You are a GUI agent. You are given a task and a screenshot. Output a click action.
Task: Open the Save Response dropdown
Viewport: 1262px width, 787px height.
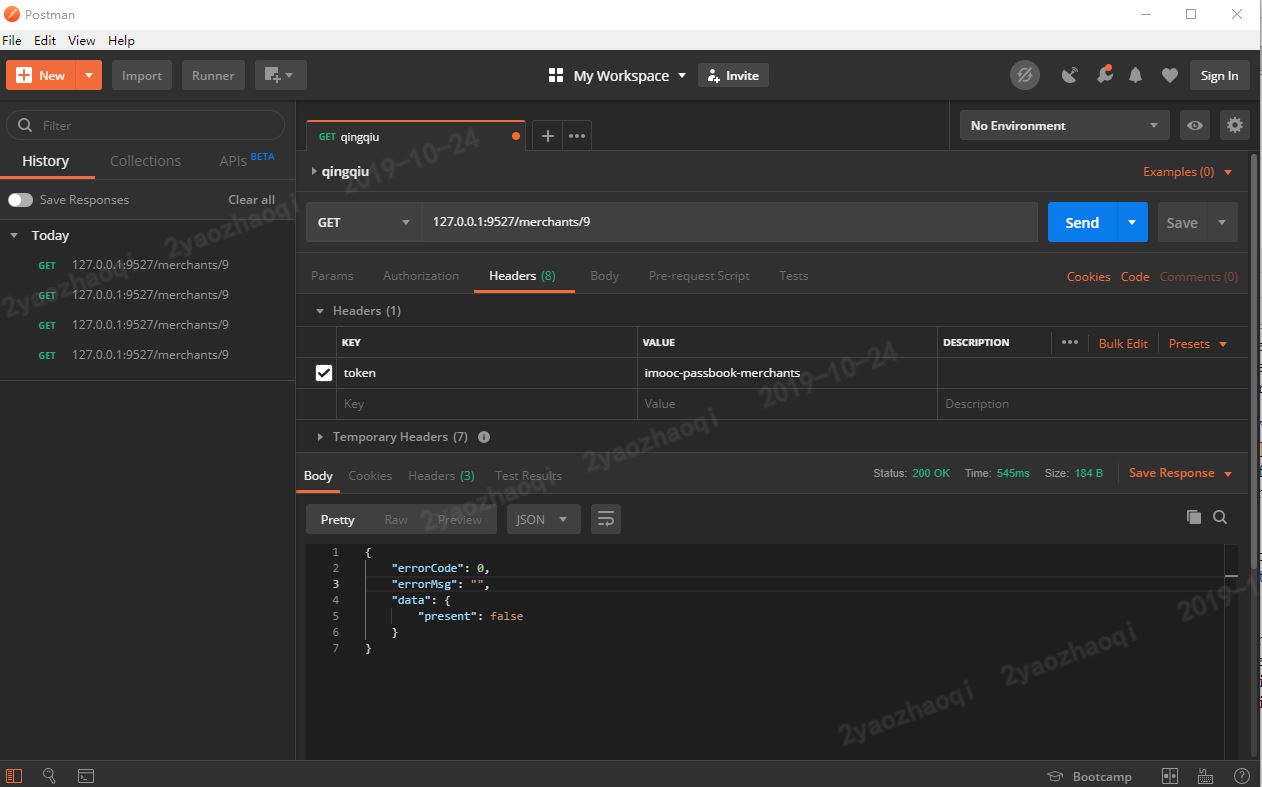click(x=1180, y=473)
